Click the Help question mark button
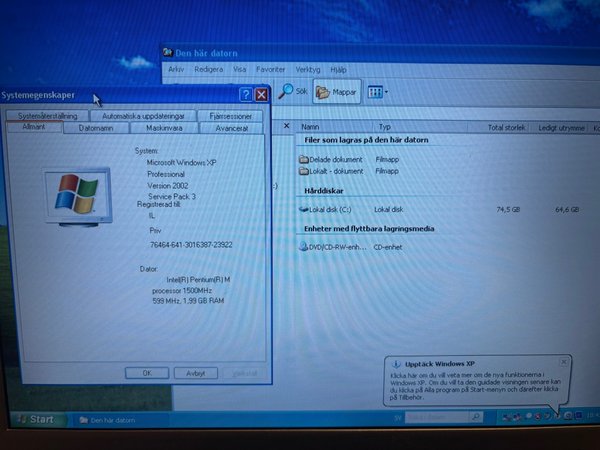The width and height of the screenshot is (600, 450). [245, 95]
